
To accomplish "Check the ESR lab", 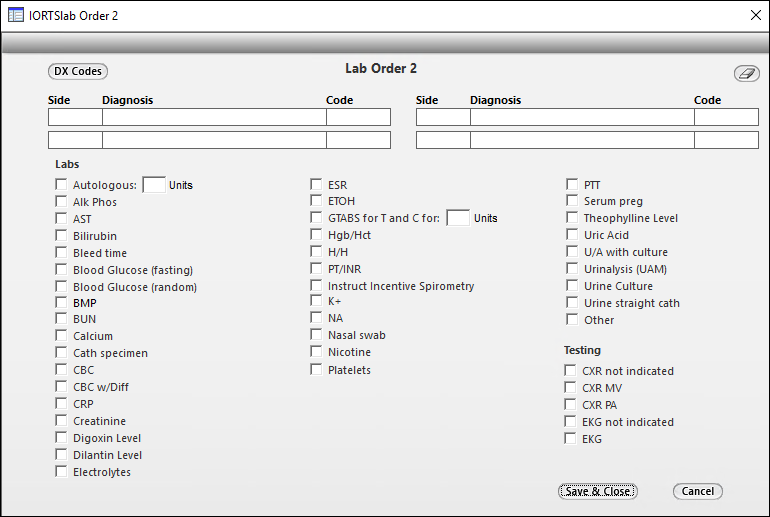I will pyautogui.click(x=316, y=185).
